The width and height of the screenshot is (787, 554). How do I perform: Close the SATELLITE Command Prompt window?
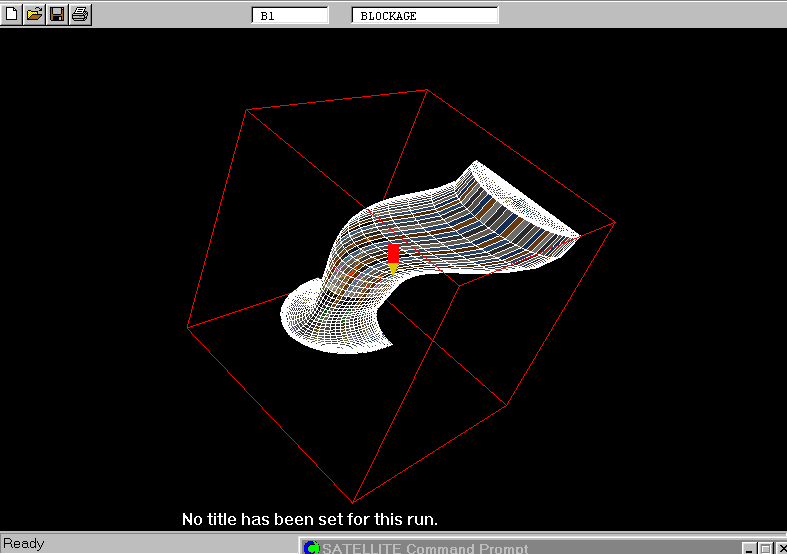pyautogui.click(x=781, y=548)
